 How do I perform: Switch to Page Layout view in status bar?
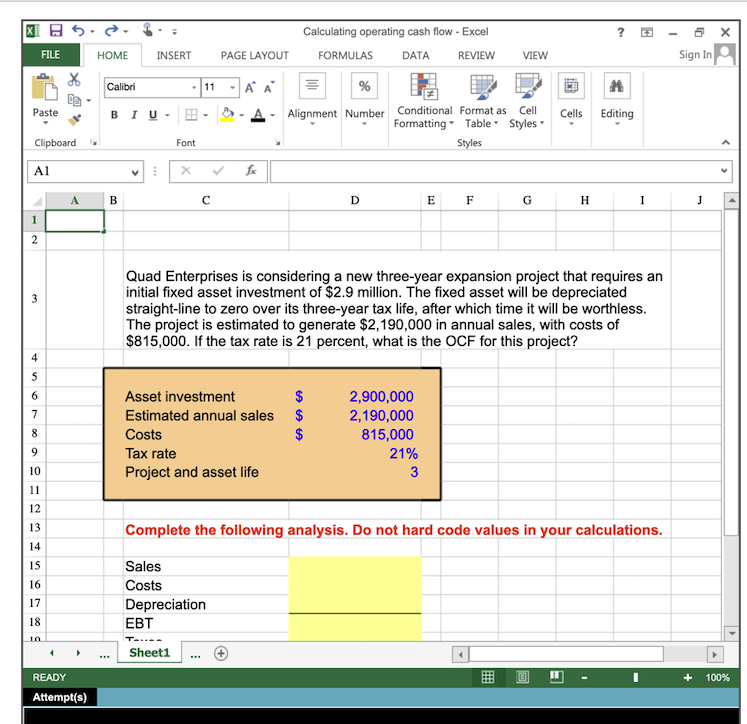[523, 677]
